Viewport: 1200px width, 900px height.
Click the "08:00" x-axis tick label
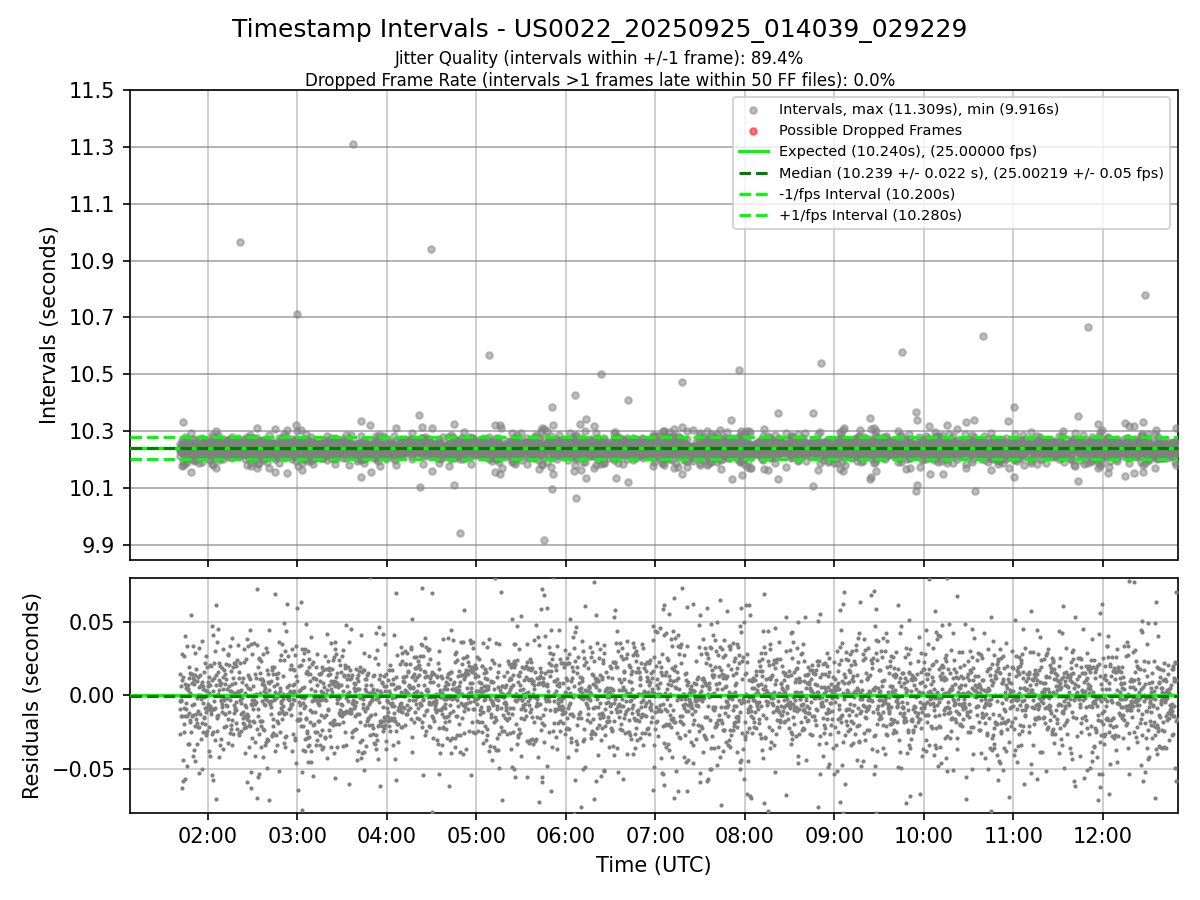pos(745,835)
